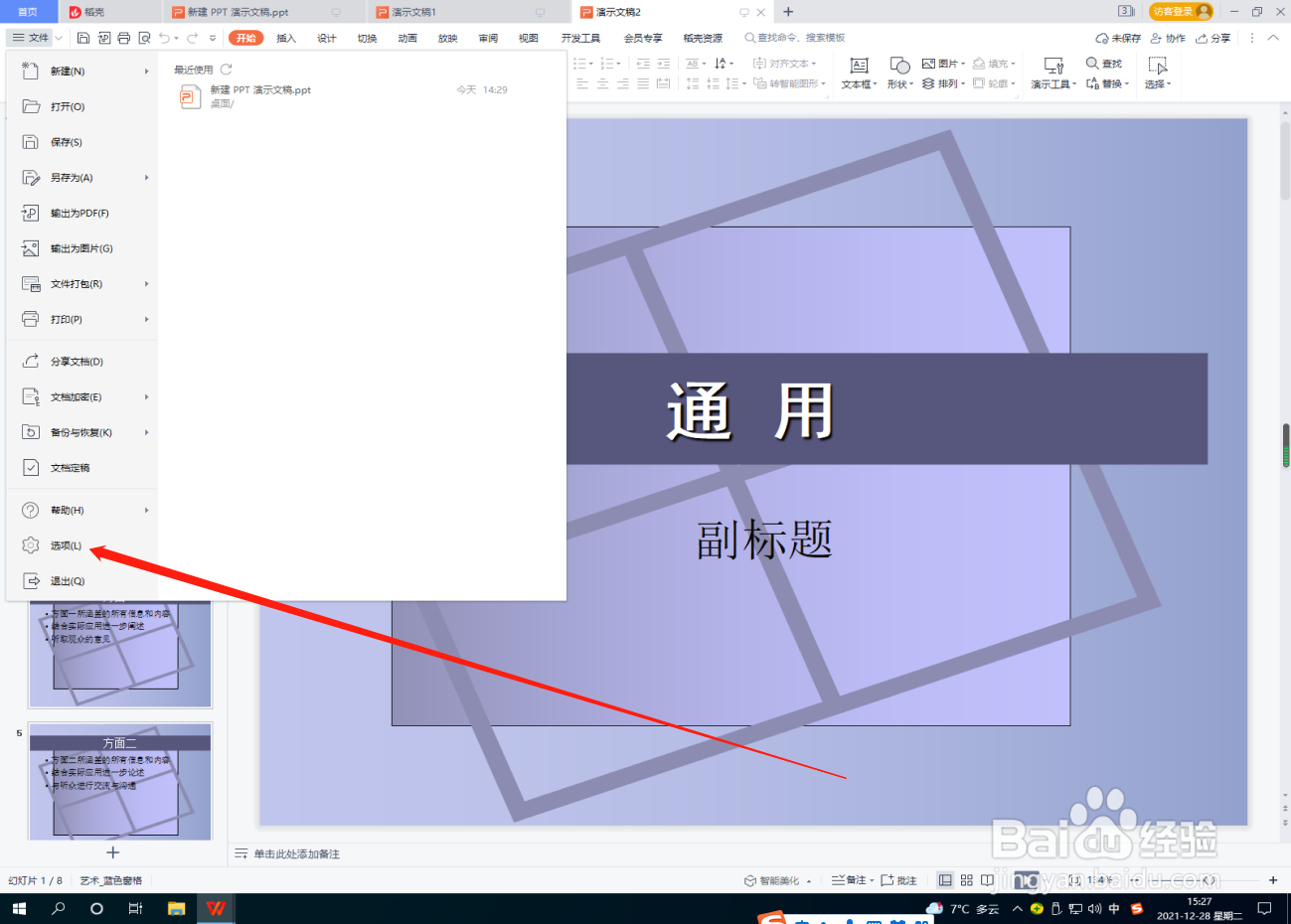
Task: Expand the 另存为(A) submenu arrow
Action: pos(146,178)
